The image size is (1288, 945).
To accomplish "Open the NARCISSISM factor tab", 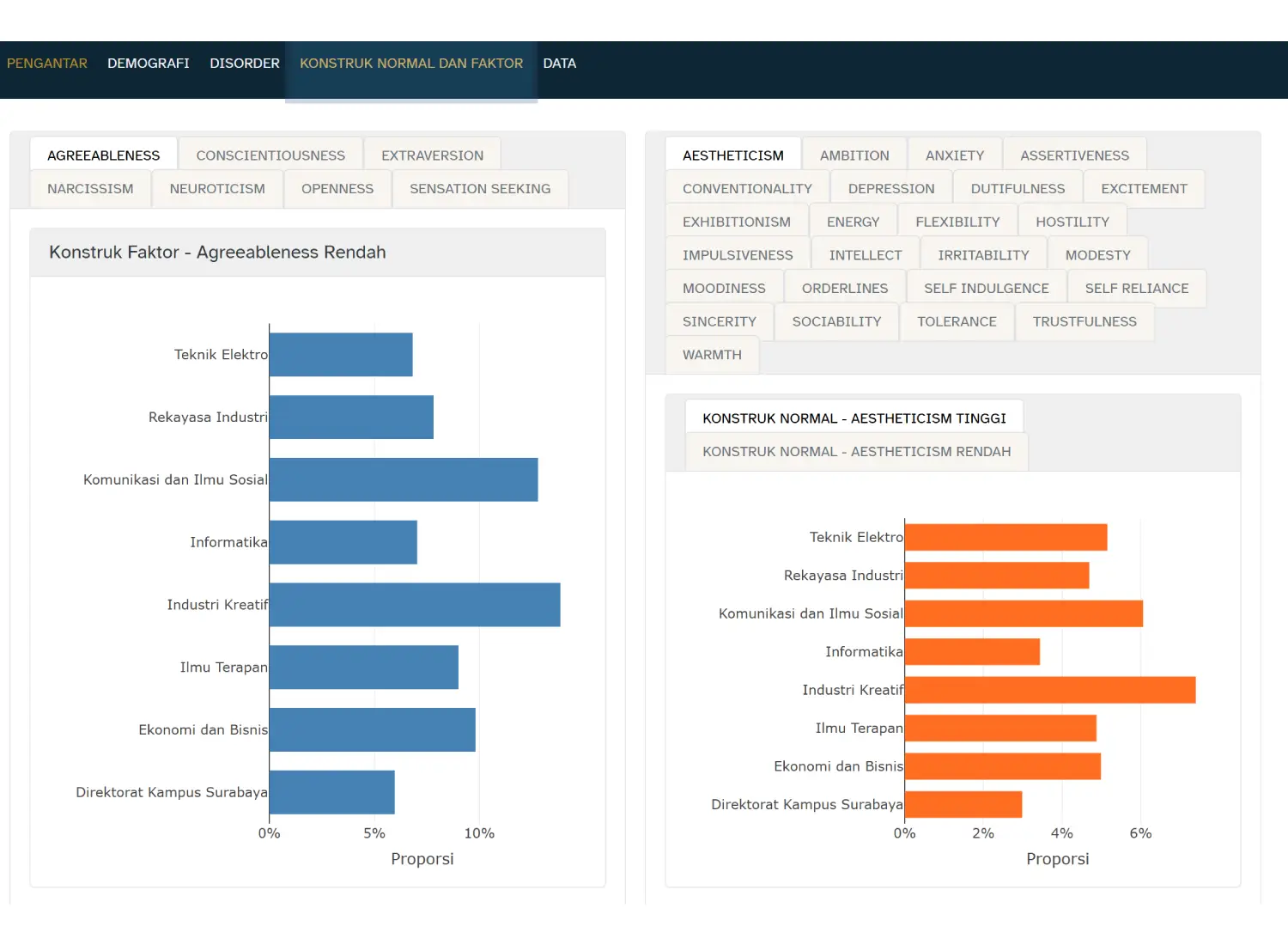I will 90,189.
